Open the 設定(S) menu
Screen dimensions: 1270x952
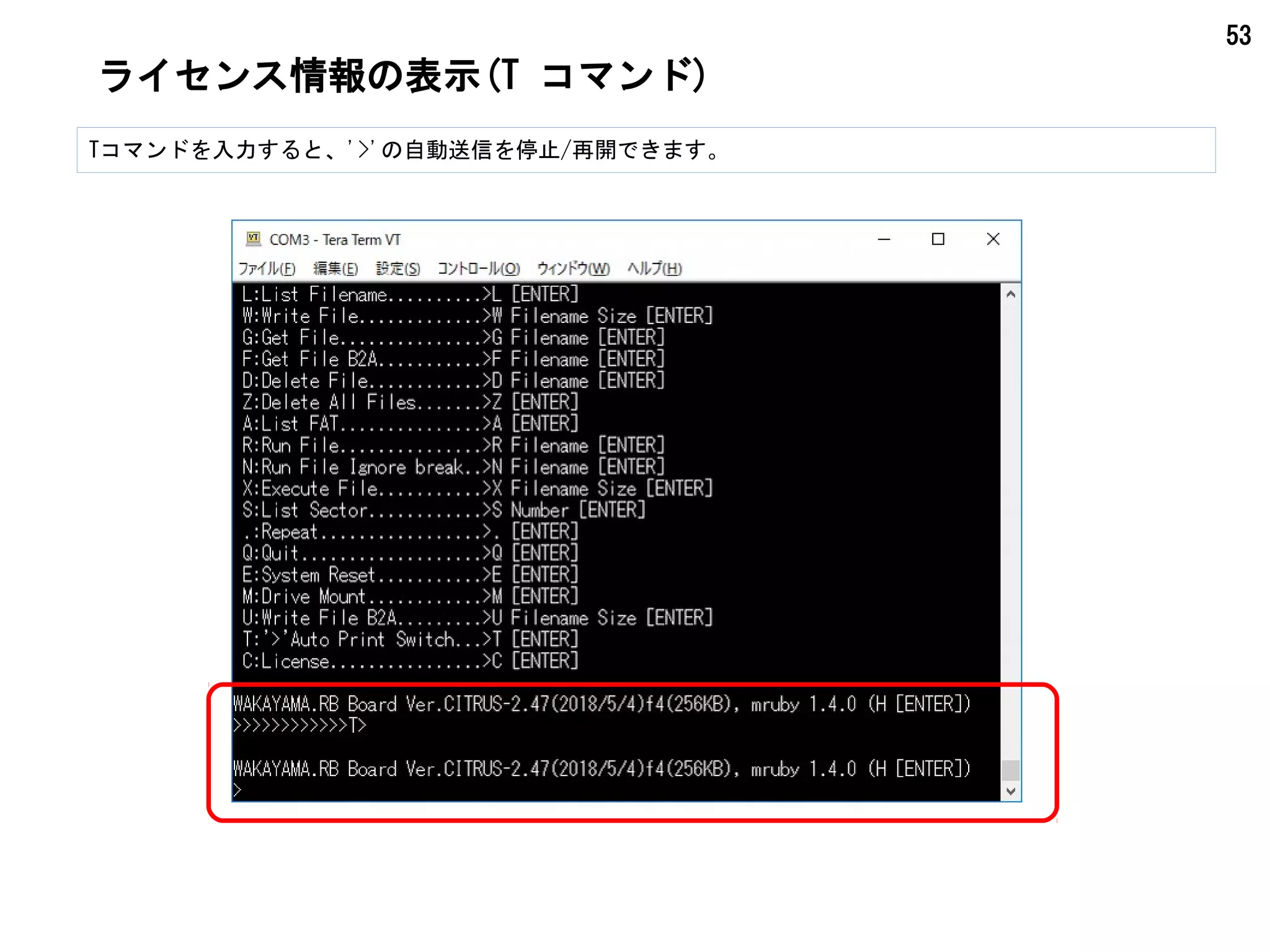click(x=398, y=268)
